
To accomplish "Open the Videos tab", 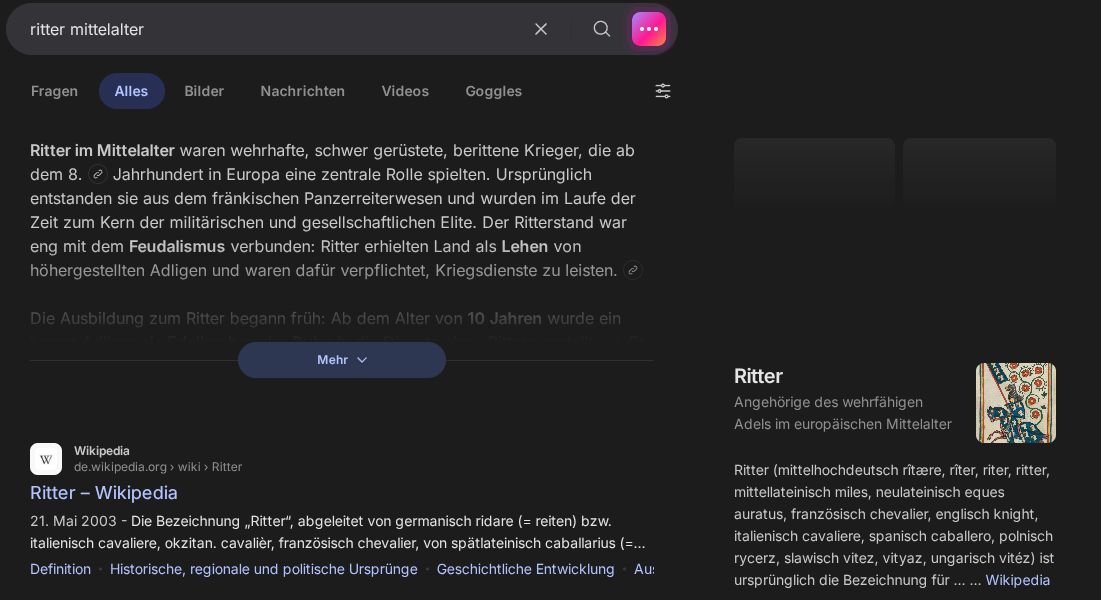I will click(x=405, y=91).
